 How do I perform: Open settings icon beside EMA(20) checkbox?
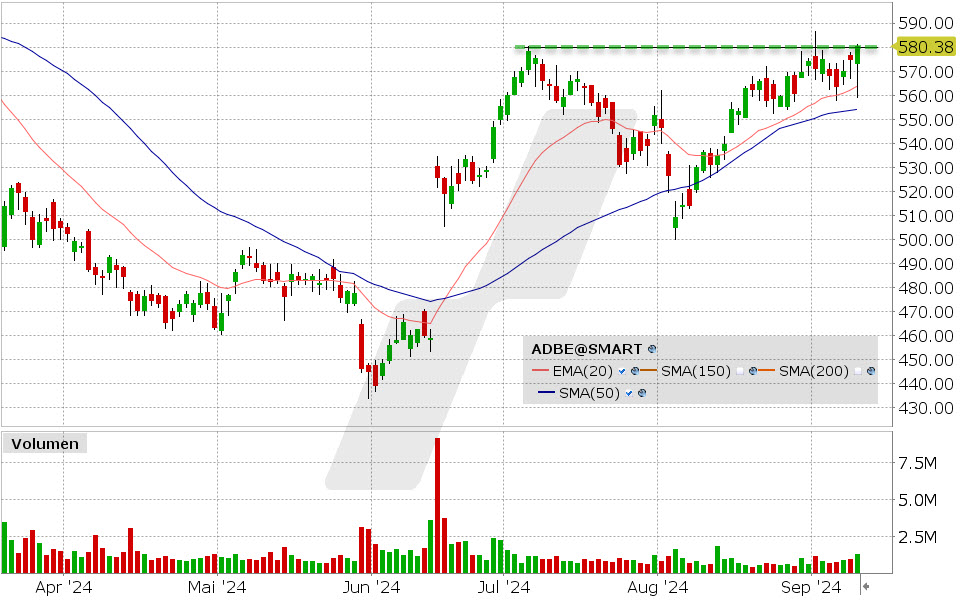point(635,371)
